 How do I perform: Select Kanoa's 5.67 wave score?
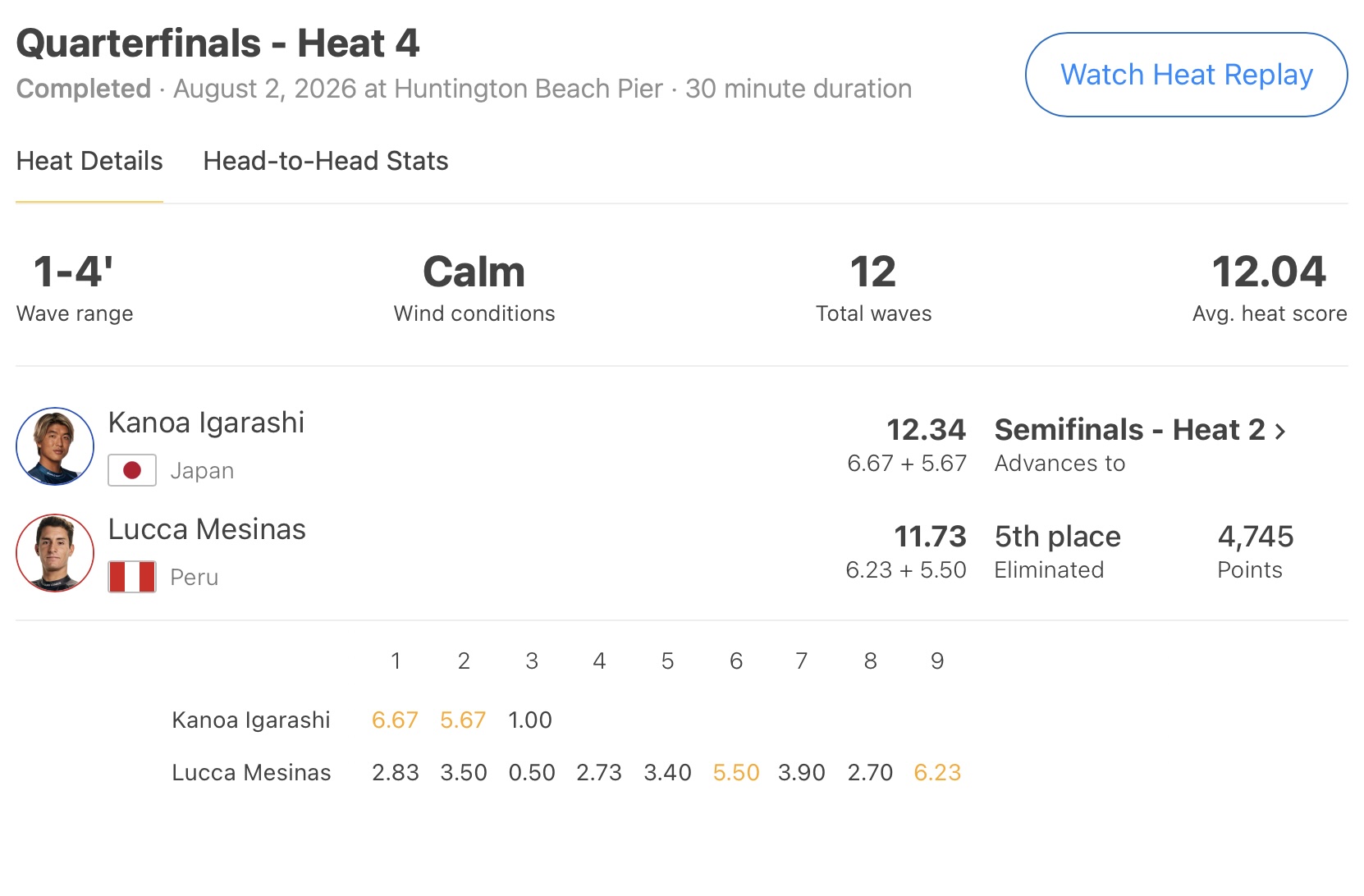(x=463, y=720)
